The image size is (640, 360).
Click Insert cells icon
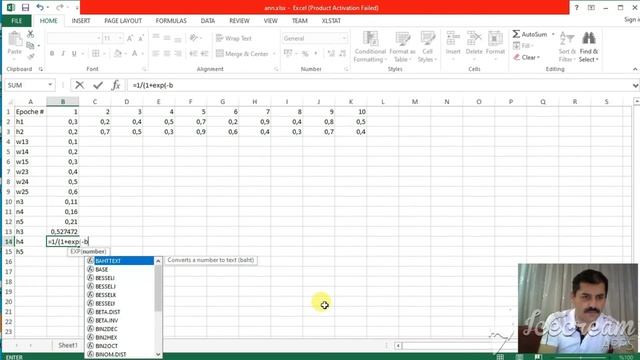coord(453,46)
